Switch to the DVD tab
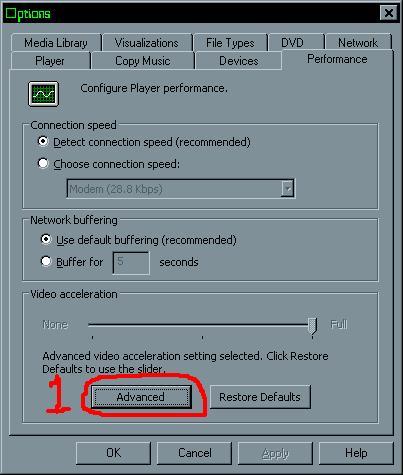This screenshot has width=403, height=475. (292, 43)
